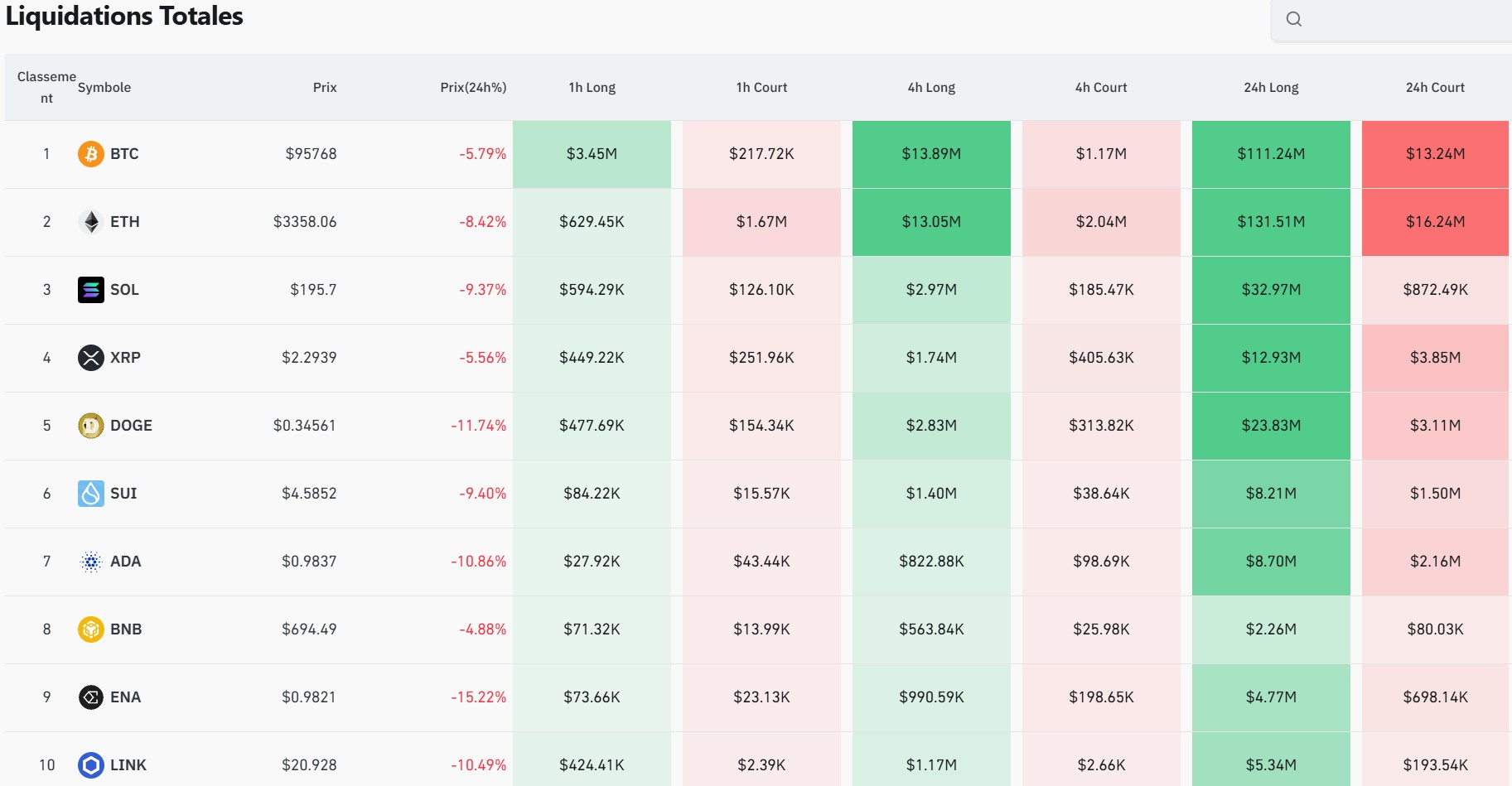
Task: Click the Solana logo icon
Action: pos(90,290)
